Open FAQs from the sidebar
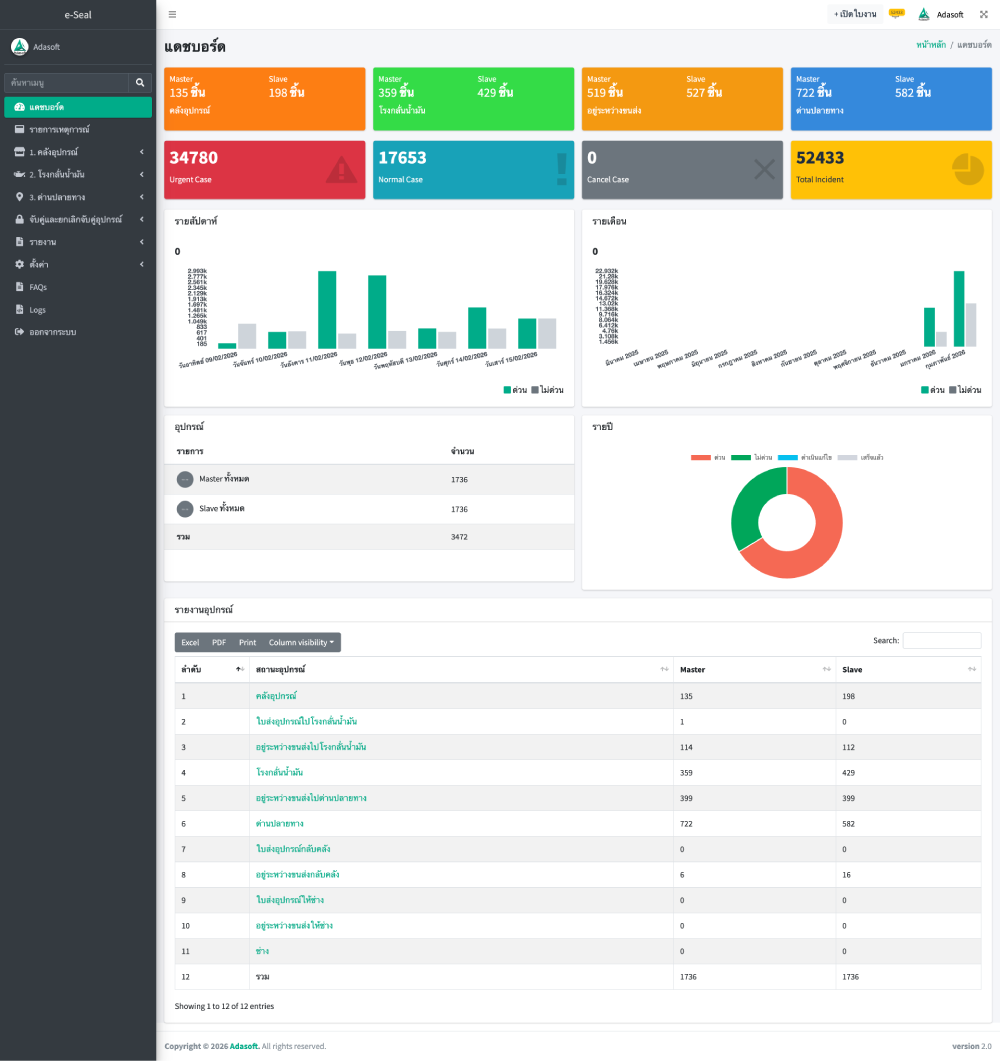This screenshot has height=1061, width=1000. click(38, 287)
